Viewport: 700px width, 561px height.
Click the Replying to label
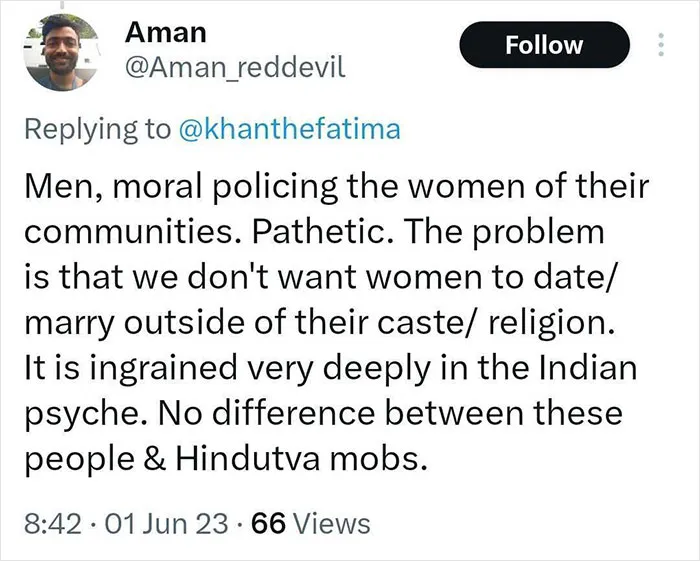pyautogui.click(x=98, y=129)
